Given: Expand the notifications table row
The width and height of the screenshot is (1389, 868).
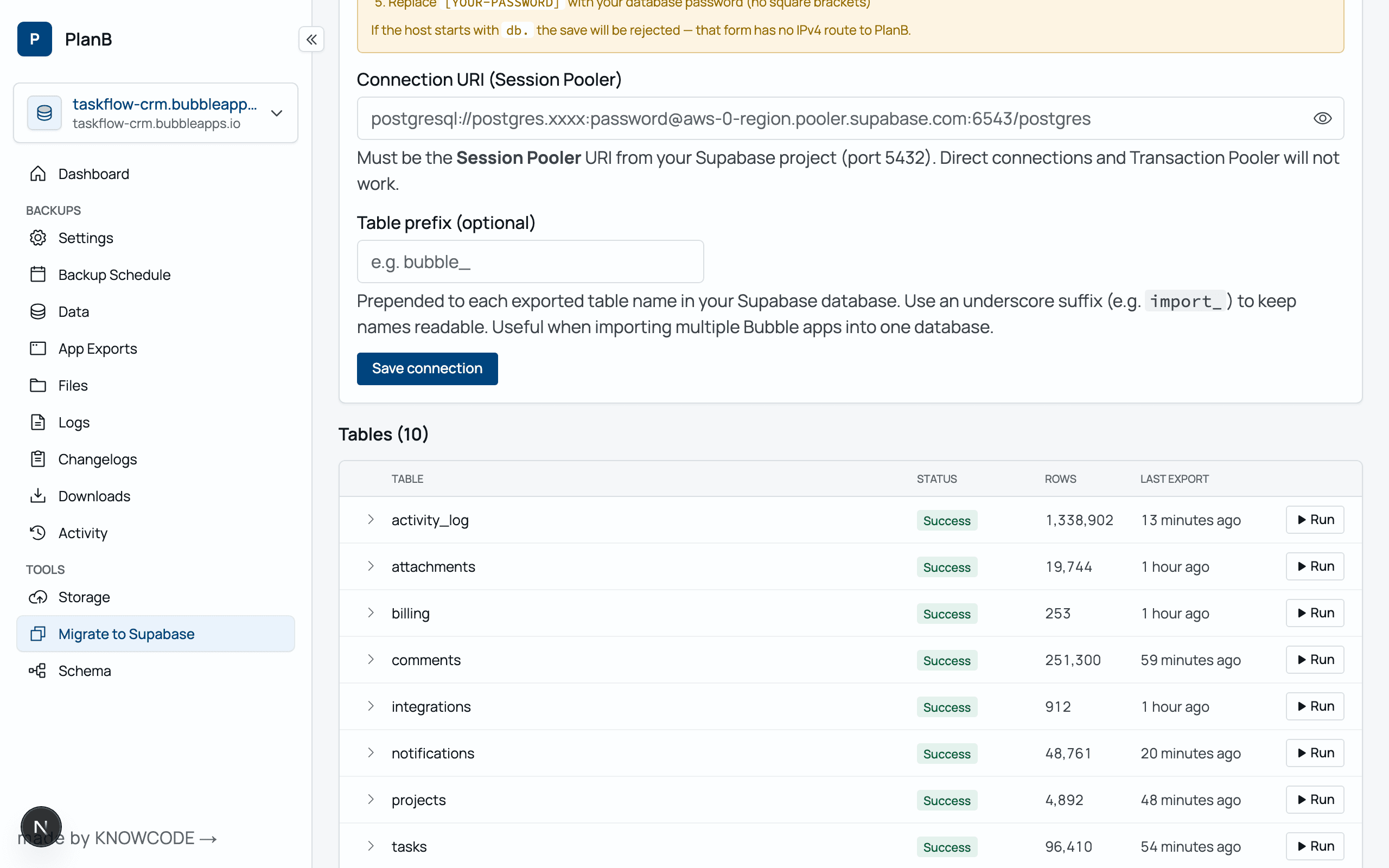Looking at the screenshot, I should click(371, 752).
